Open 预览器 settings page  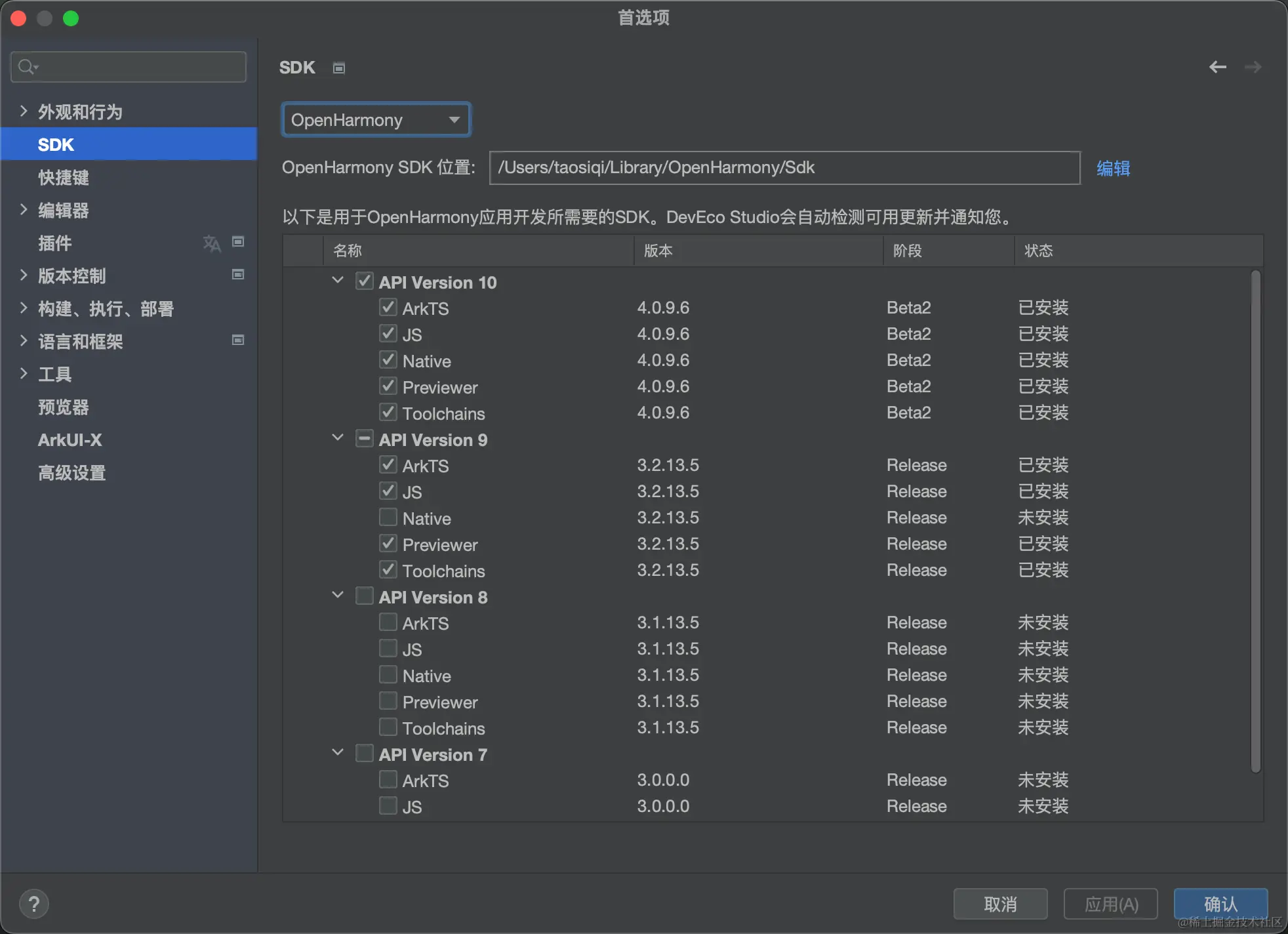tap(64, 407)
